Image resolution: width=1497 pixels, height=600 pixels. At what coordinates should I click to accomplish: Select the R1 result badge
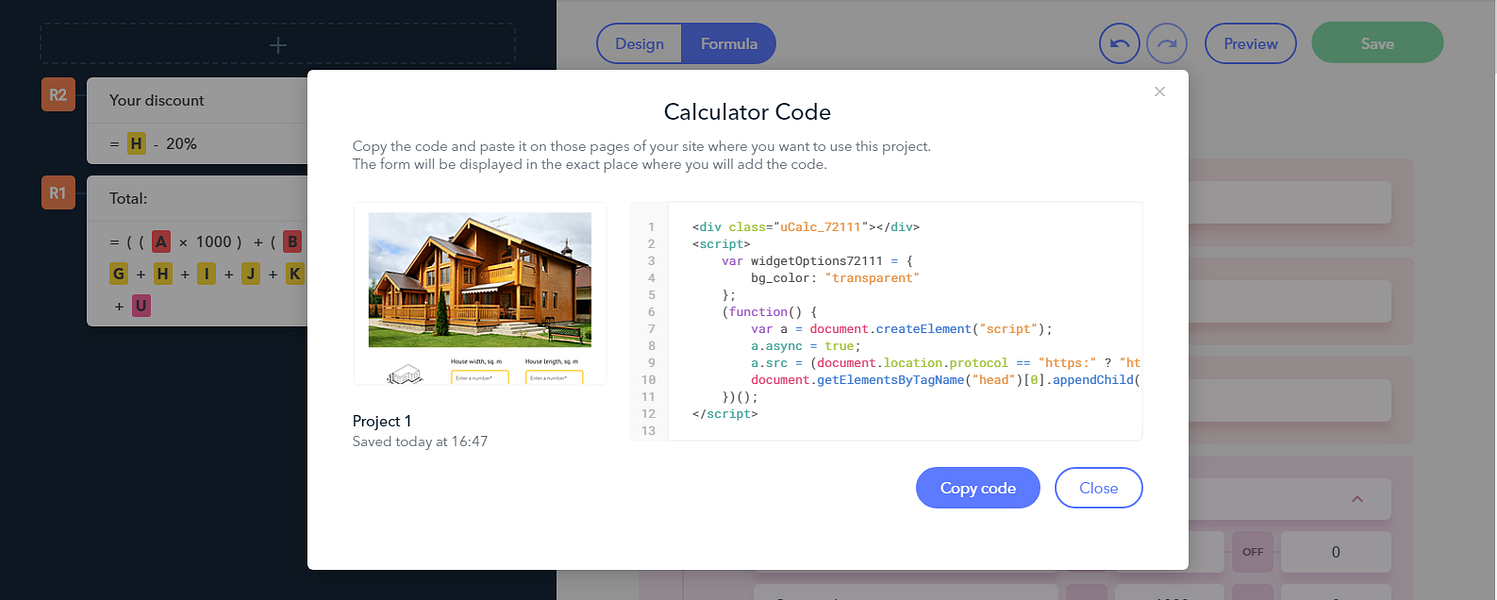[x=57, y=193]
